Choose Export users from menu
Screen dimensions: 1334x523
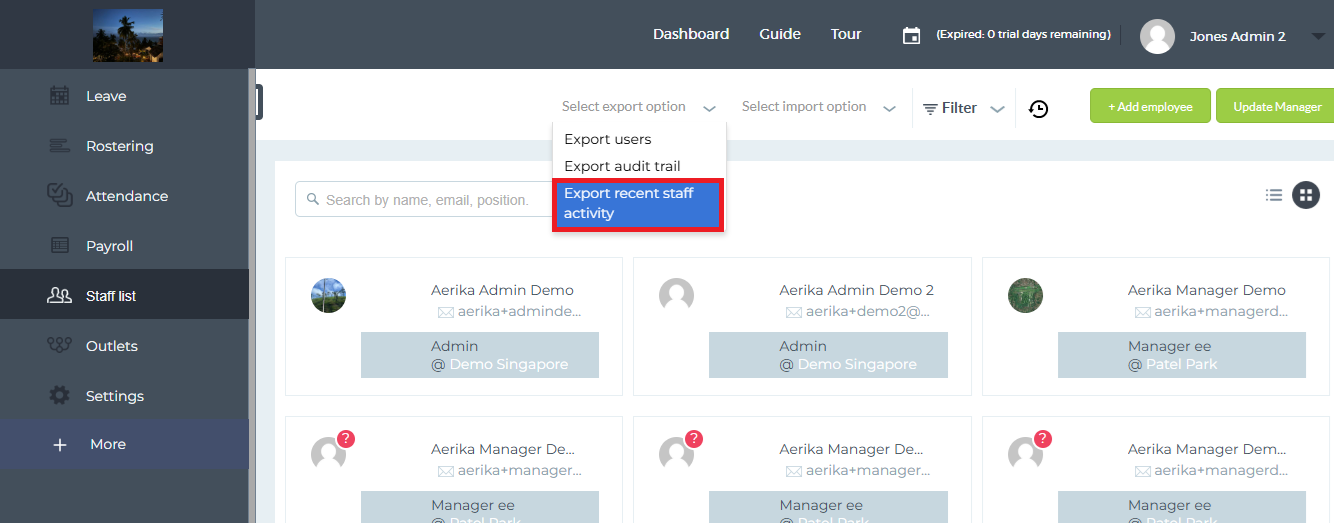(608, 139)
